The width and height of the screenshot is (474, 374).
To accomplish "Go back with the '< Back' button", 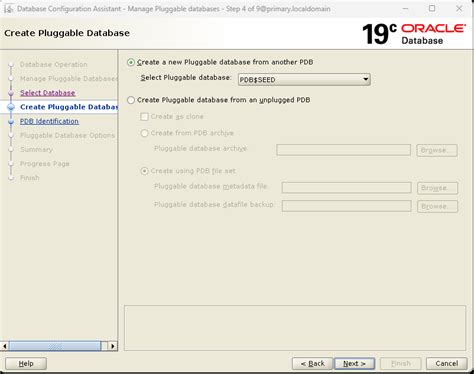I will click(312, 363).
